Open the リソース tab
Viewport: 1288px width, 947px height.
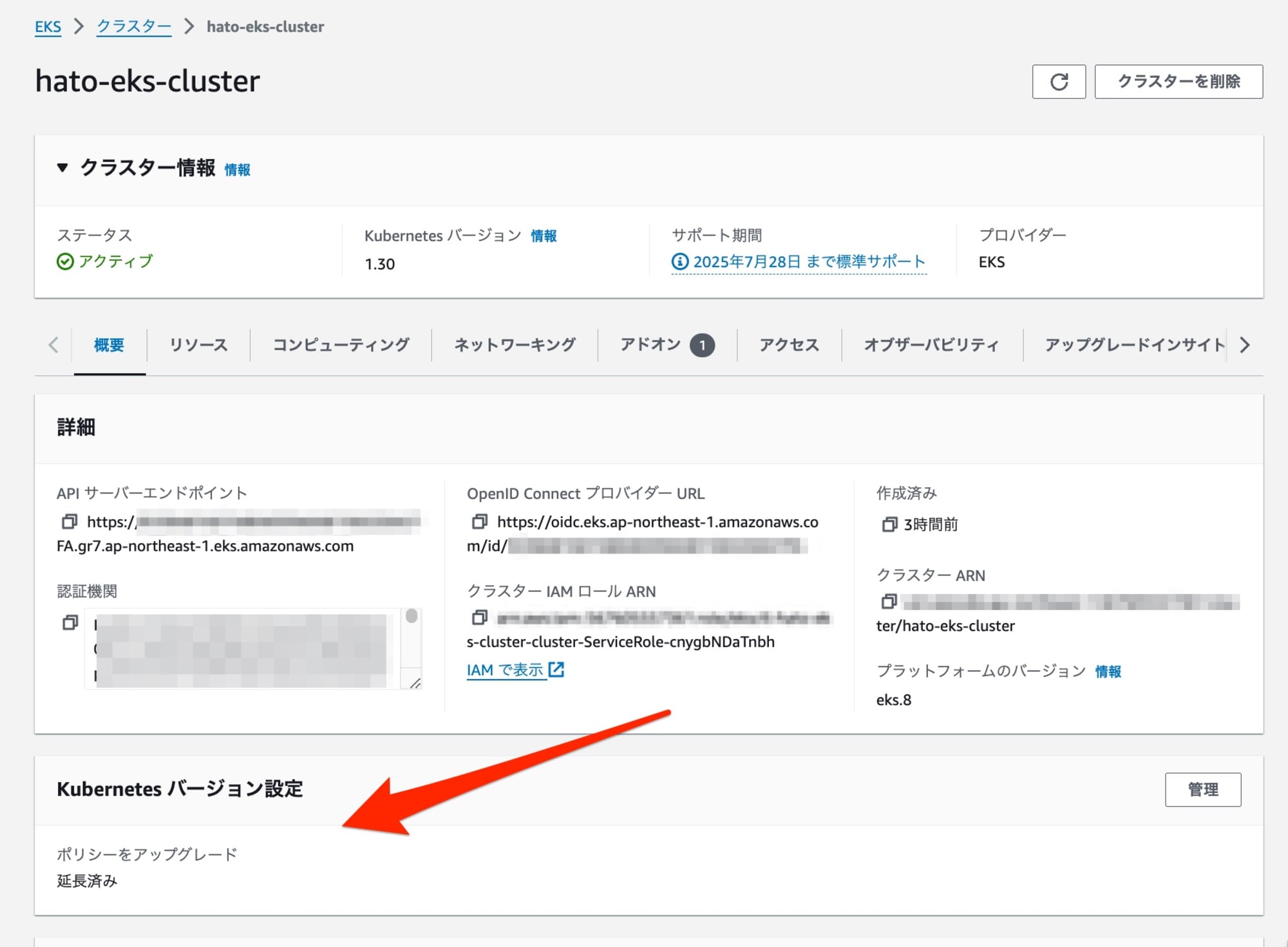point(198,345)
